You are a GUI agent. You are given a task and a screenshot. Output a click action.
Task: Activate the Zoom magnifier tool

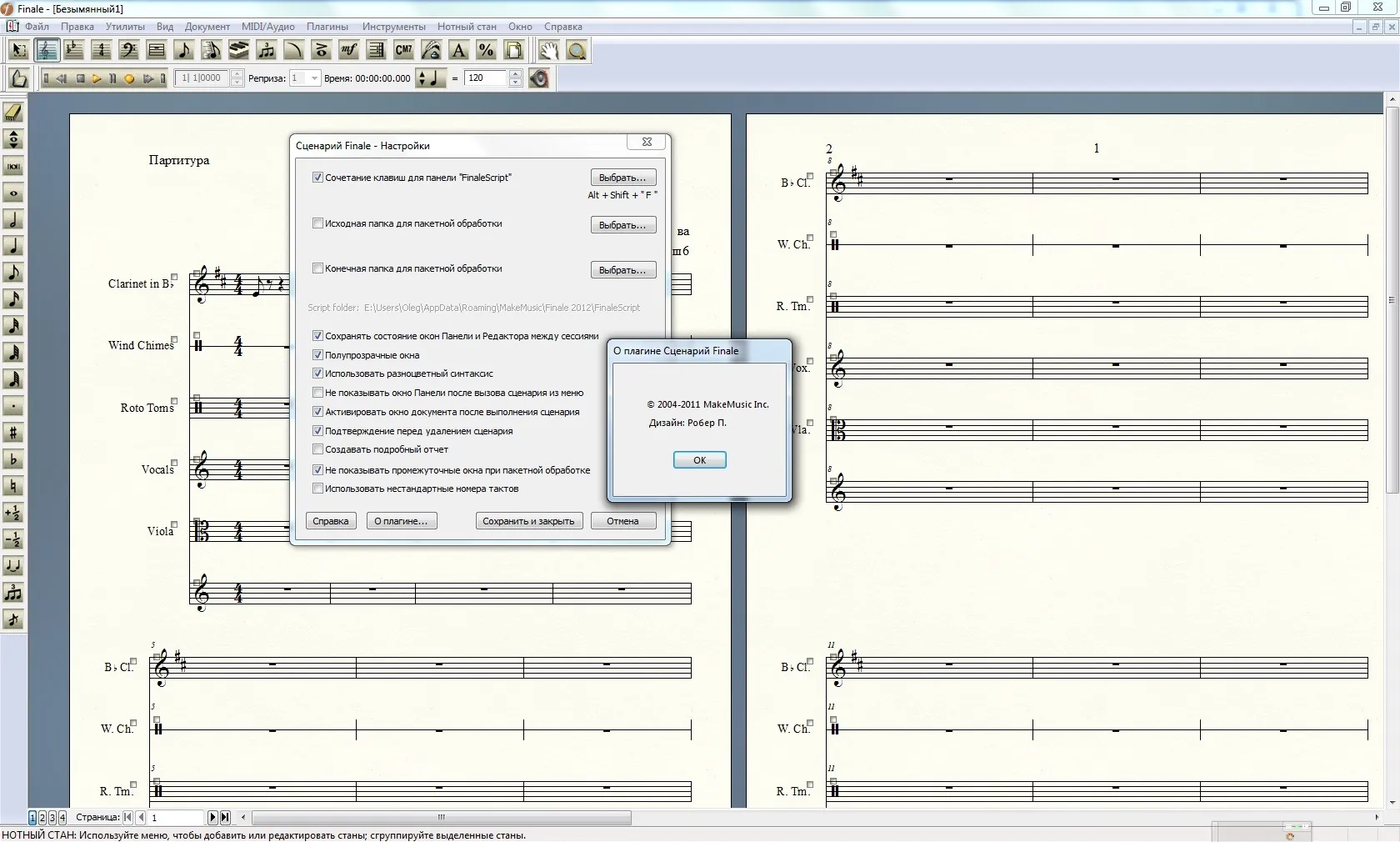576,50
